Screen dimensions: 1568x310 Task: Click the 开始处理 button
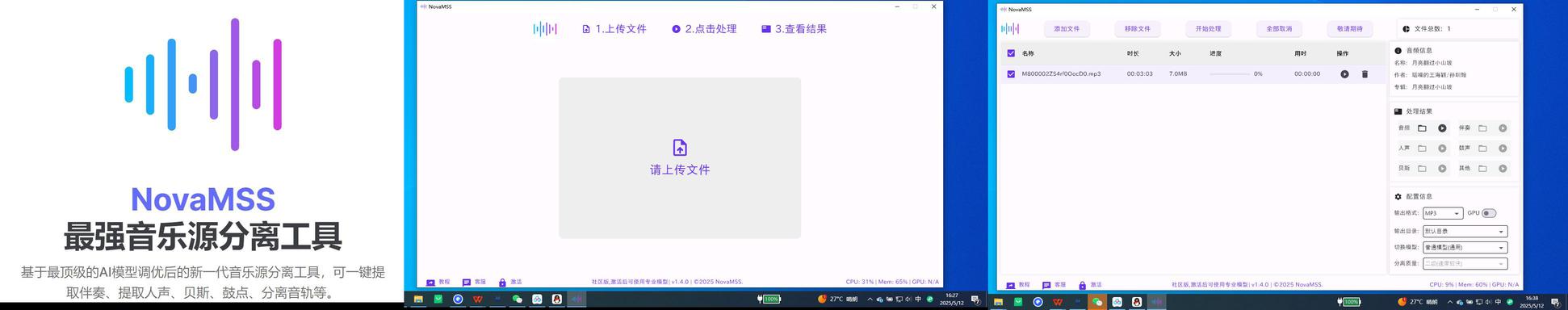point(1208,29)
